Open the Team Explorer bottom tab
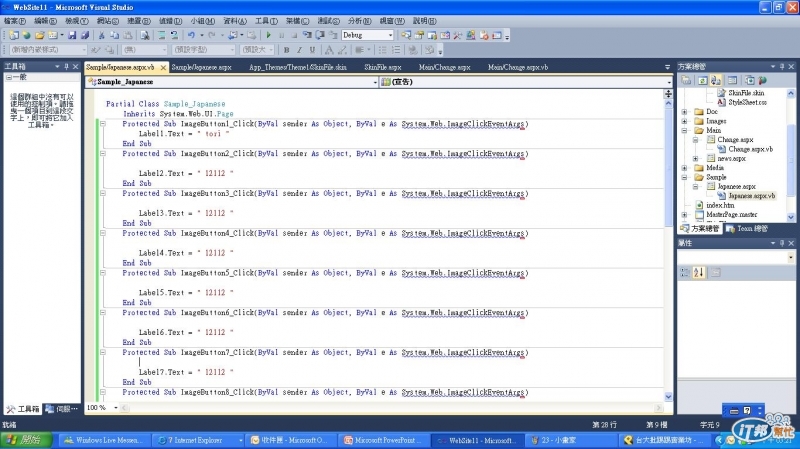Screen dimensions: 800x449 pyautogui.click(x=747, y=229)
